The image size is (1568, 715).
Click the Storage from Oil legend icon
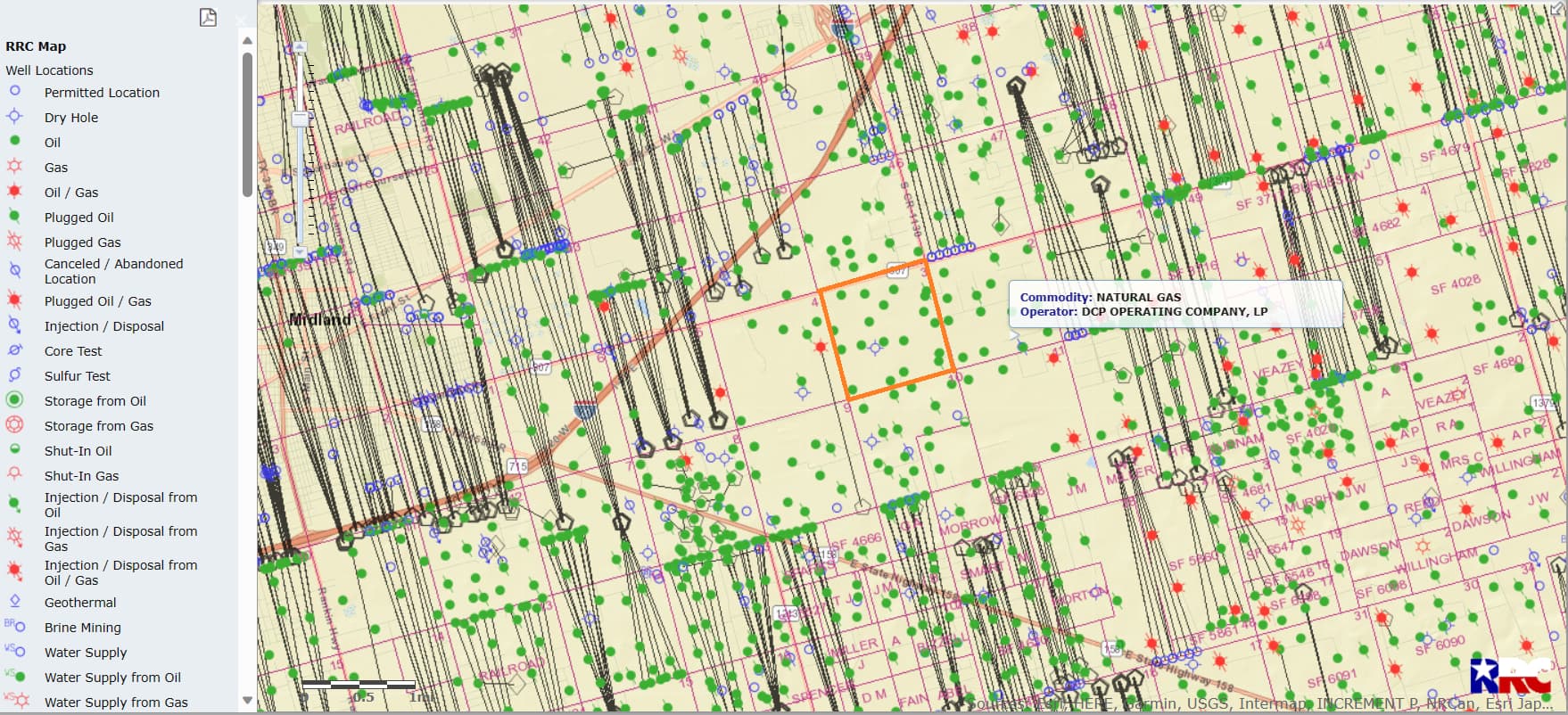[x=14, y=400]
